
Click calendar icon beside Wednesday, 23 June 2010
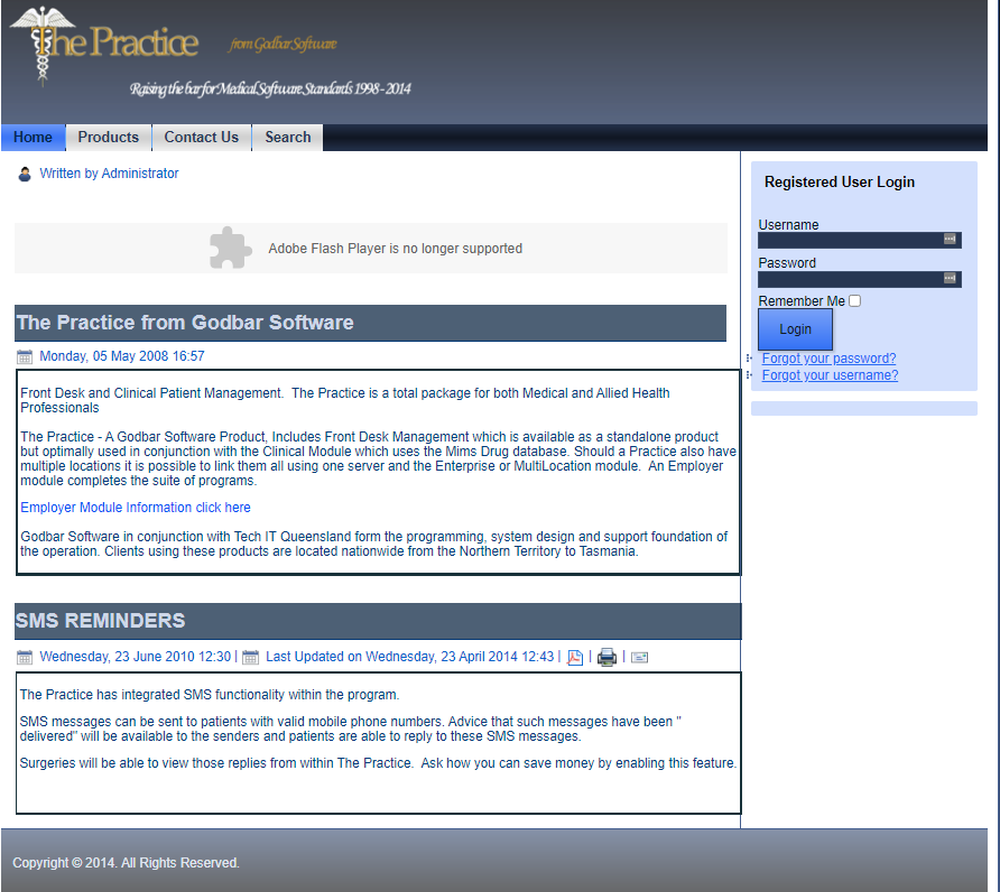tap(24, 657)
